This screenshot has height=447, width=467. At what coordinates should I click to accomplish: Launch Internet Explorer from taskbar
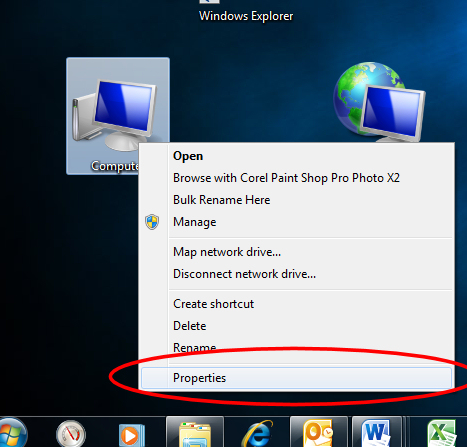point(257,434)
